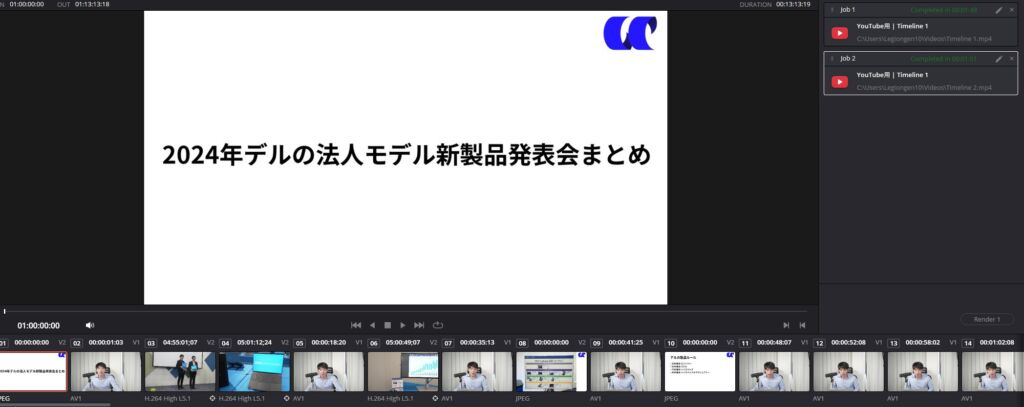The width and height of the screenshot is (1024, 407).
Task: Select clip 10 white slide thumbnail
Action: (700, 372)
